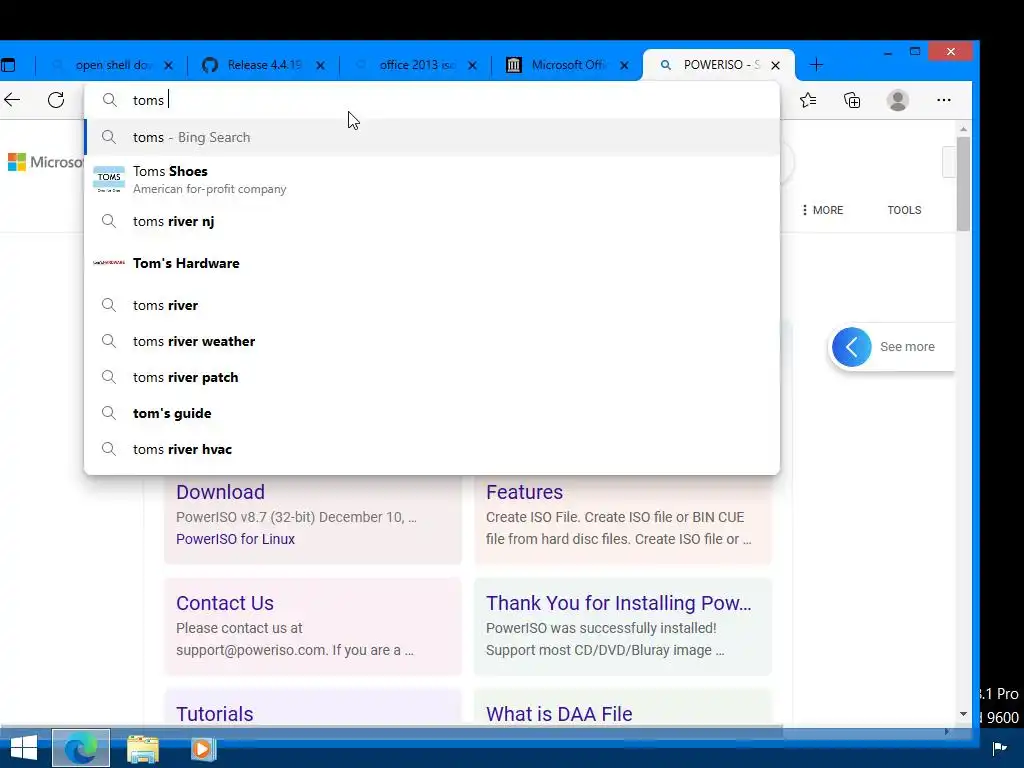Open the user profile avatar
This screenshot has height=768, width=1024.
coord(898,100)
